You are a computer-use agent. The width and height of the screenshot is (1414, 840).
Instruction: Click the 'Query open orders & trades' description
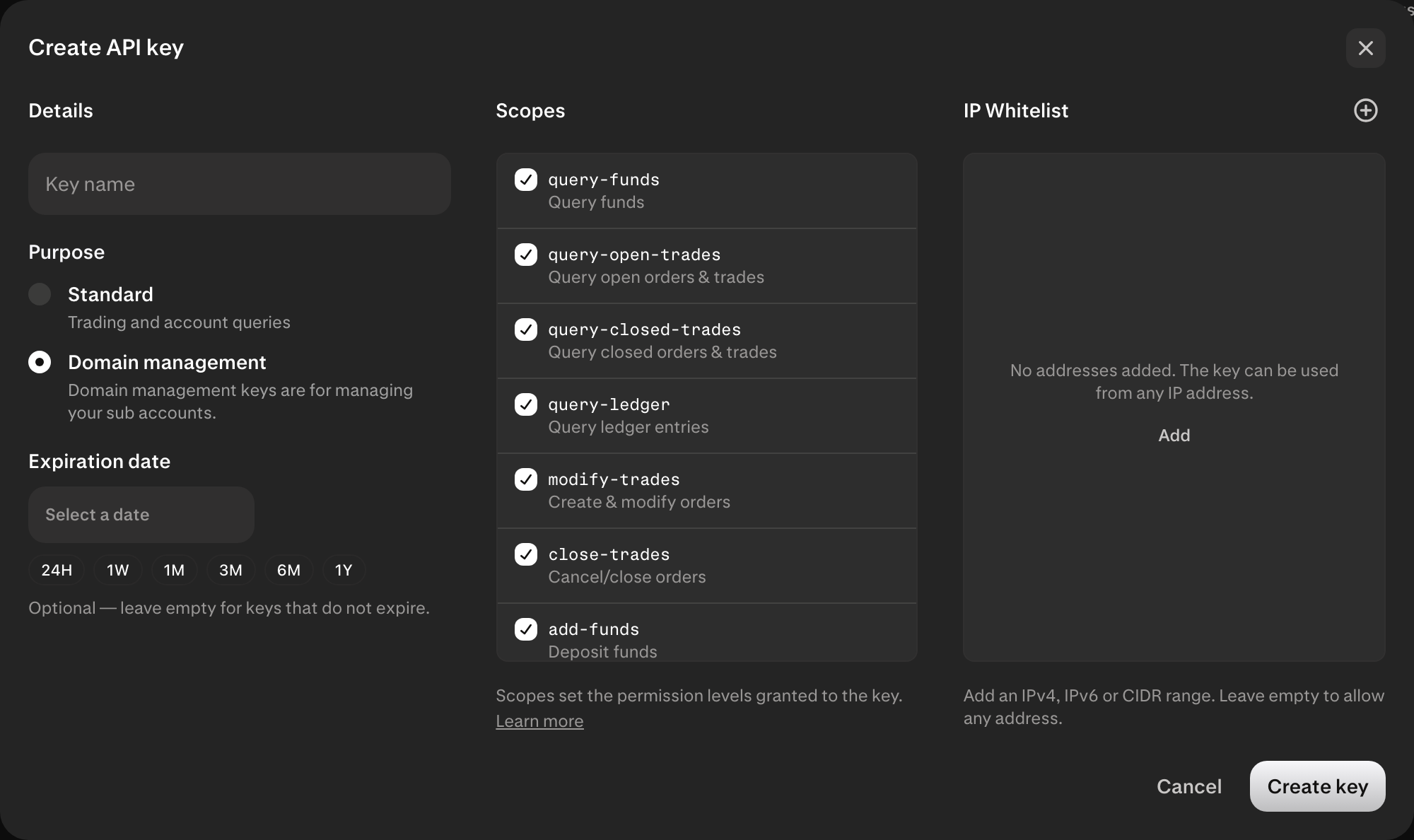pos(656,277)
